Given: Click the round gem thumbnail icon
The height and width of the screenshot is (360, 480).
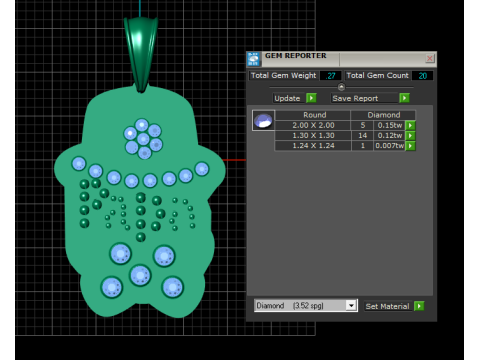Looking at the screenshot, I should tap(263, 120).
